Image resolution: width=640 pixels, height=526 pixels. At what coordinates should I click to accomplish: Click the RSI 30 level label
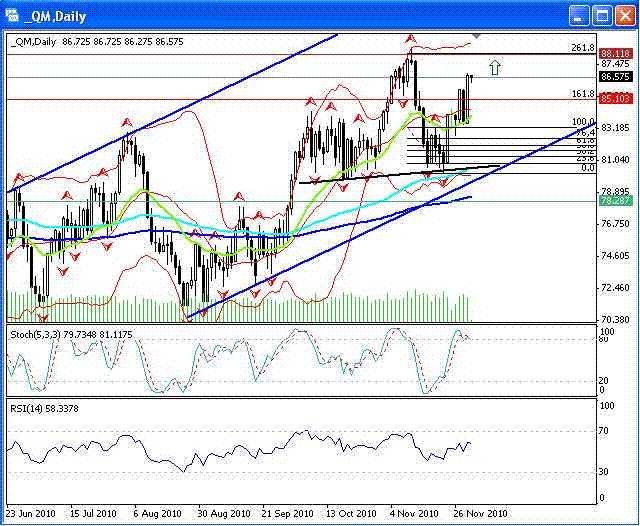click(604, 471)
